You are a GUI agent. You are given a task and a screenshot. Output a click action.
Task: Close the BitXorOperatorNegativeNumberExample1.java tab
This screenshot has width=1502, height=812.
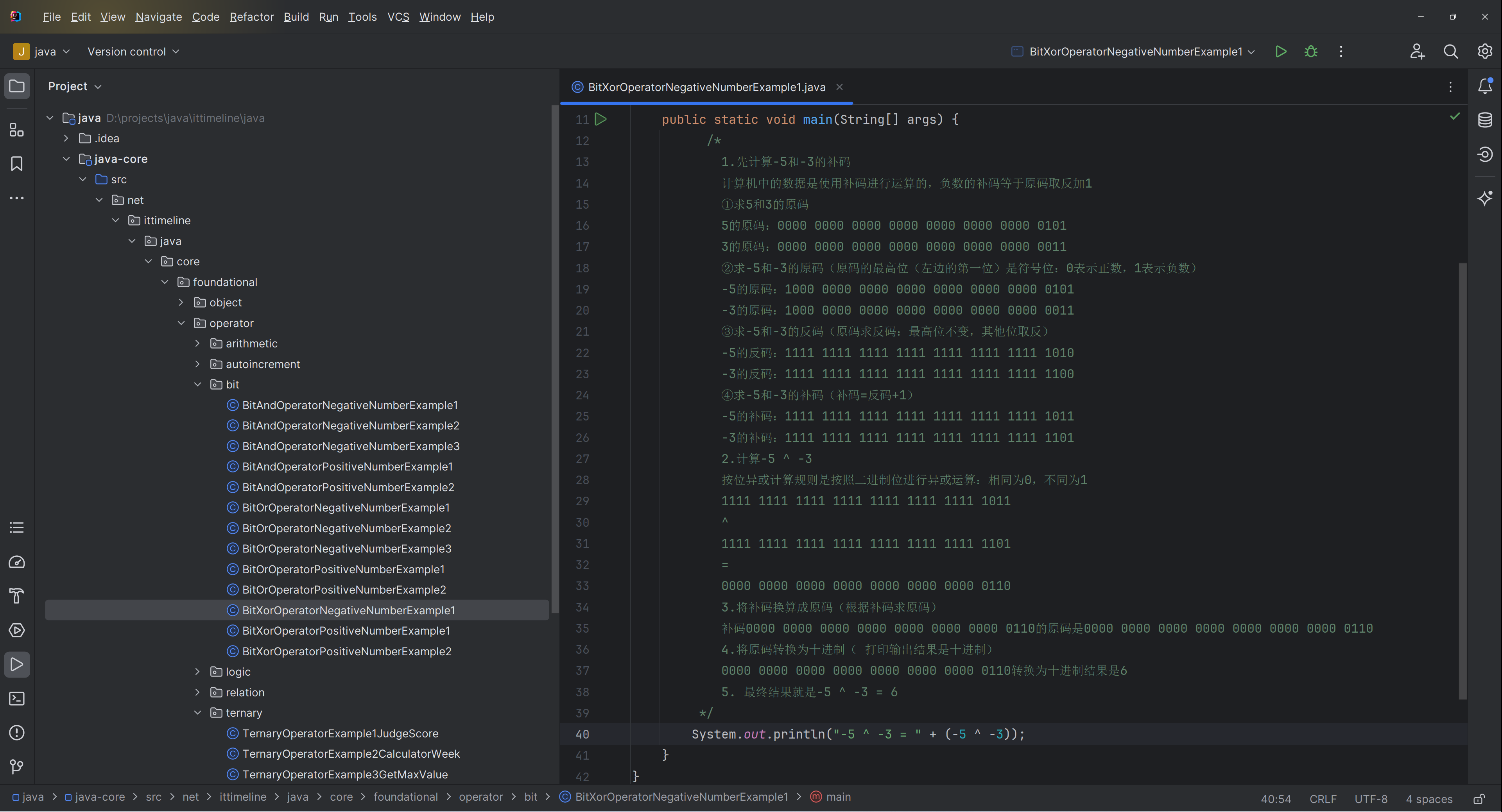pyautogui.click(x=839, y=87)
